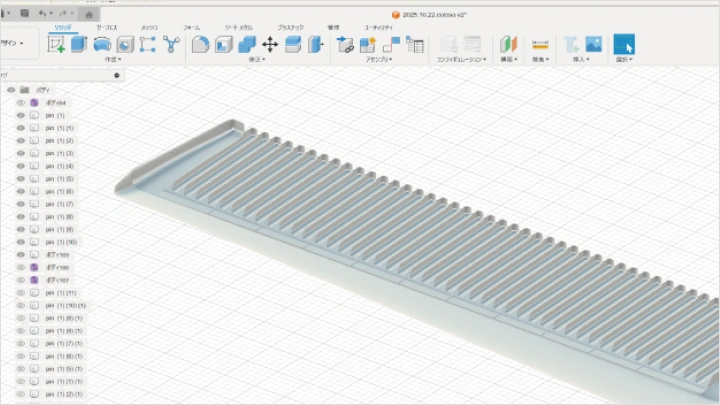Choose the Hole tool

tap(125, 45)
